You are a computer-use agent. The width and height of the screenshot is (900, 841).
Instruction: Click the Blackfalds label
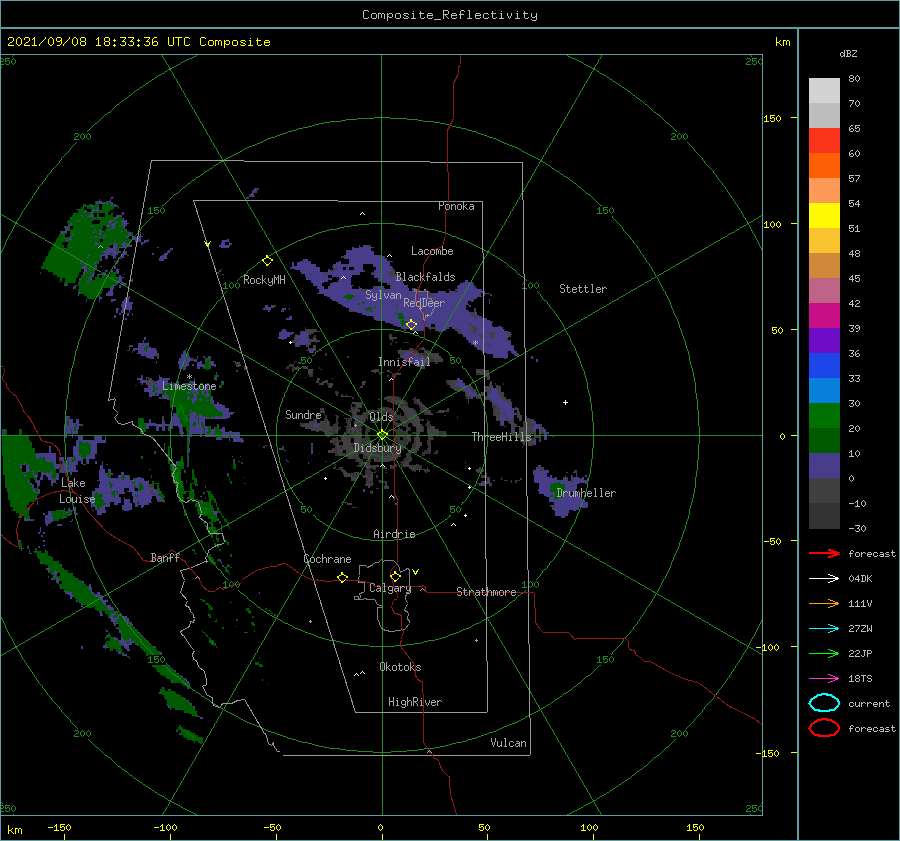point(425,277)
